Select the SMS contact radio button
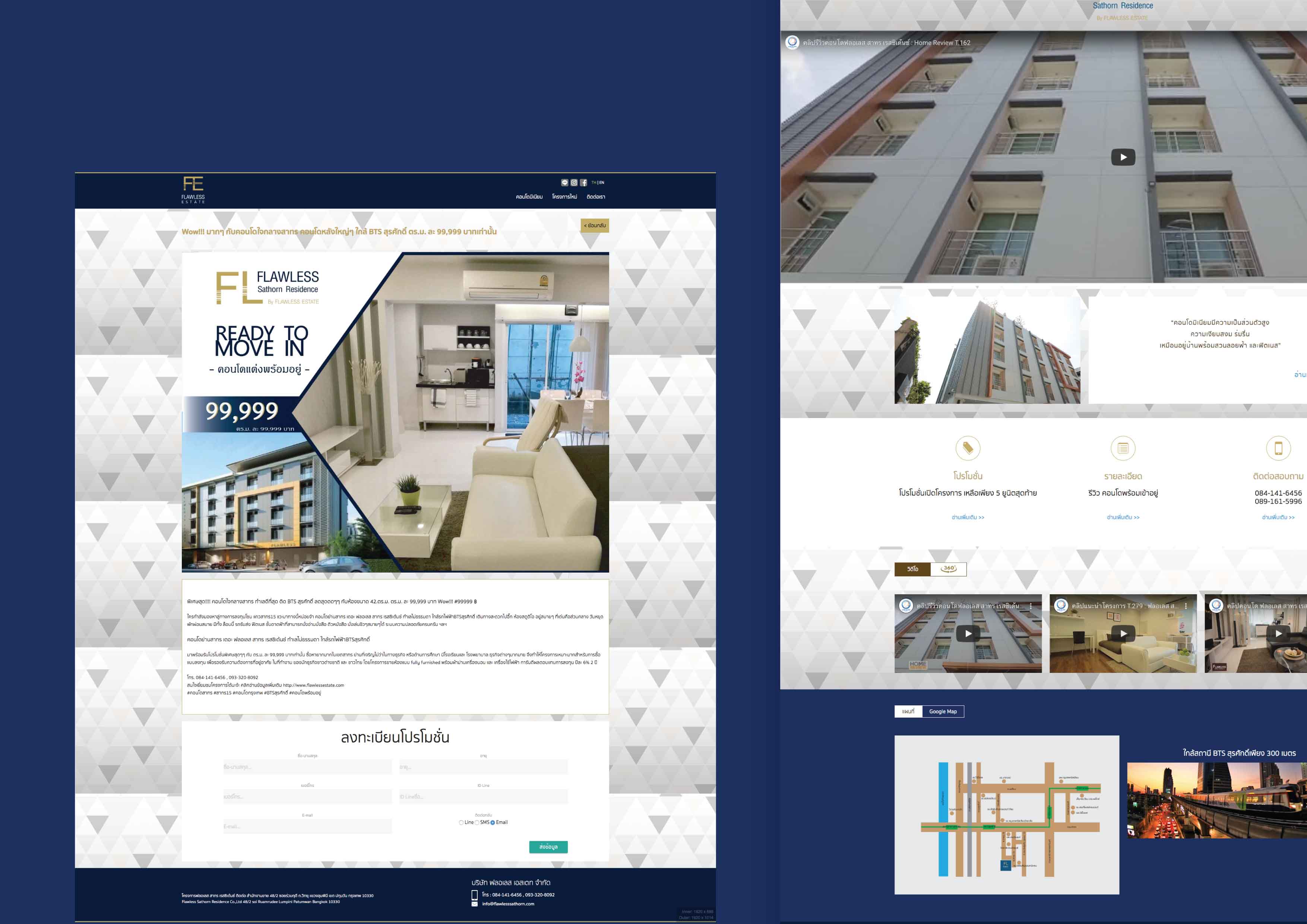This screenshot has width=1307, height=924. click(x=477, y=823)
